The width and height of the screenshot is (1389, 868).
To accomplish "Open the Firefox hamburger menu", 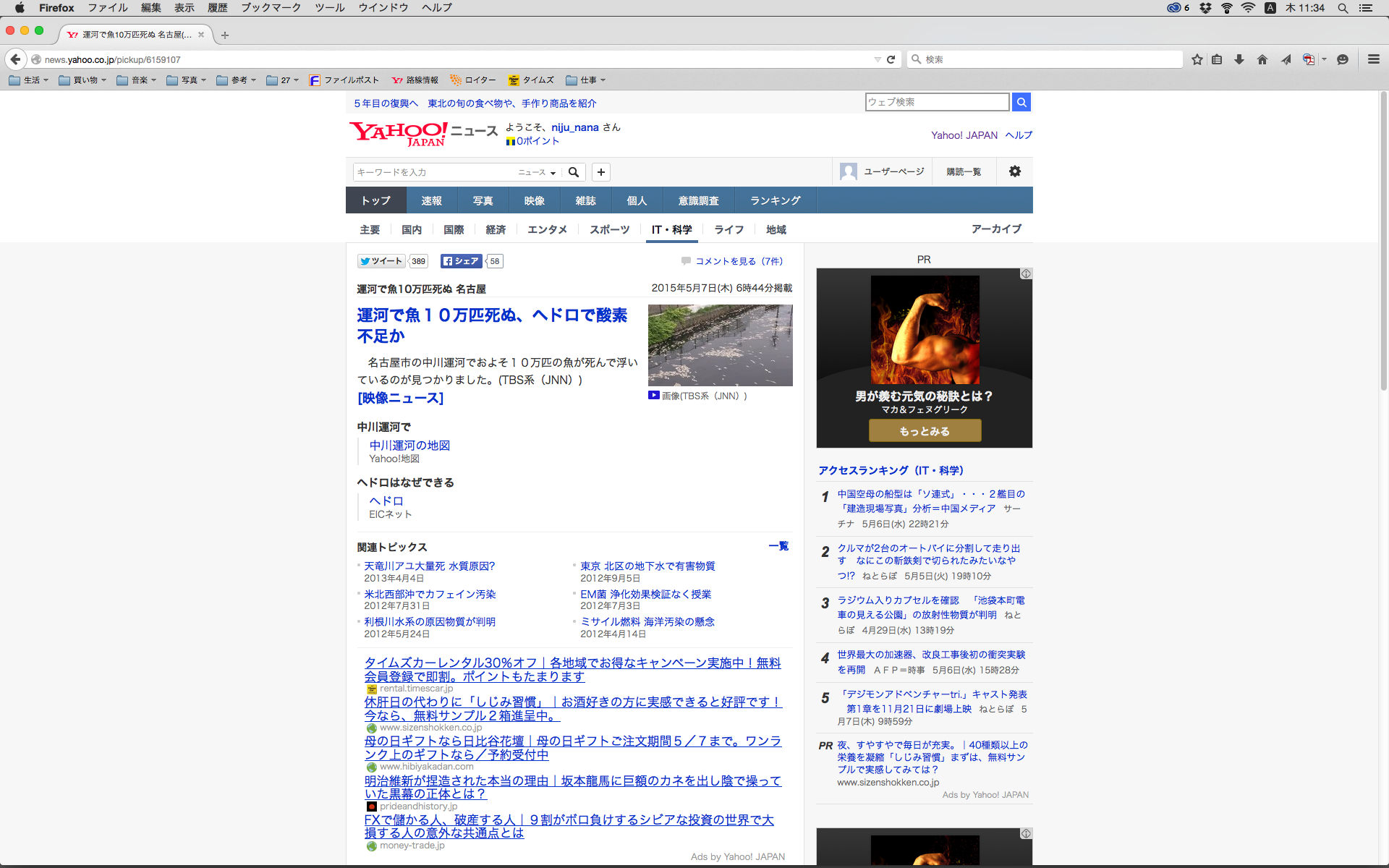I will point(1374,59).
